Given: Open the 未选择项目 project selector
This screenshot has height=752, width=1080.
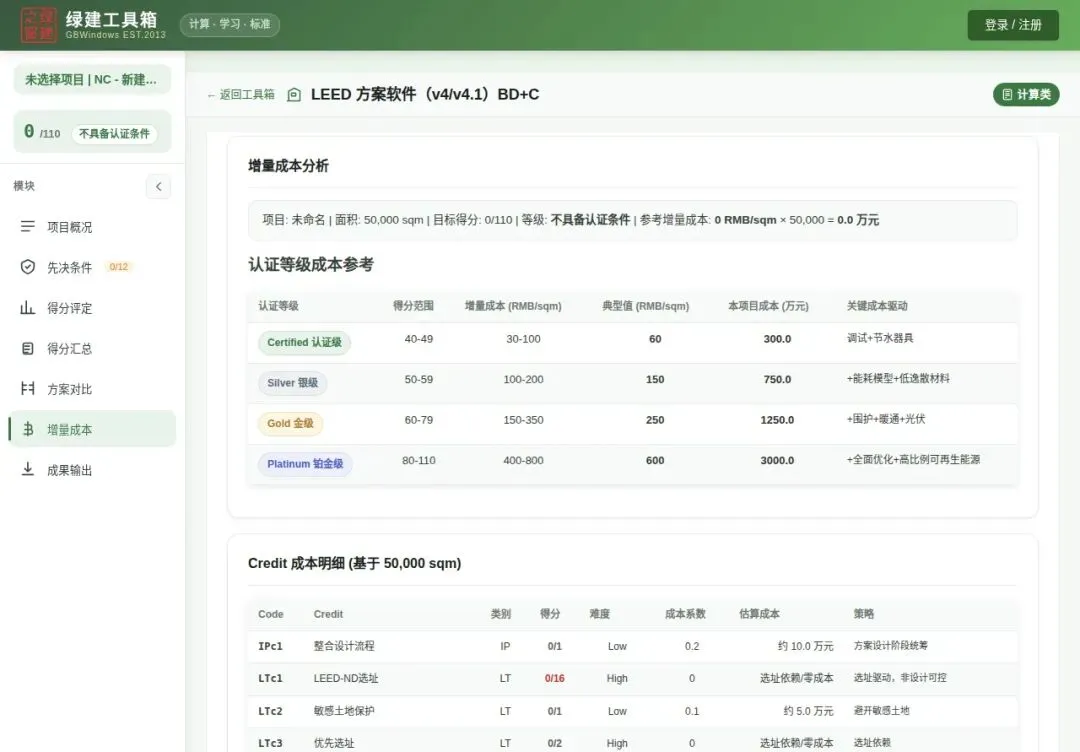Looking at the screenshot, I should tap(92, 79).
